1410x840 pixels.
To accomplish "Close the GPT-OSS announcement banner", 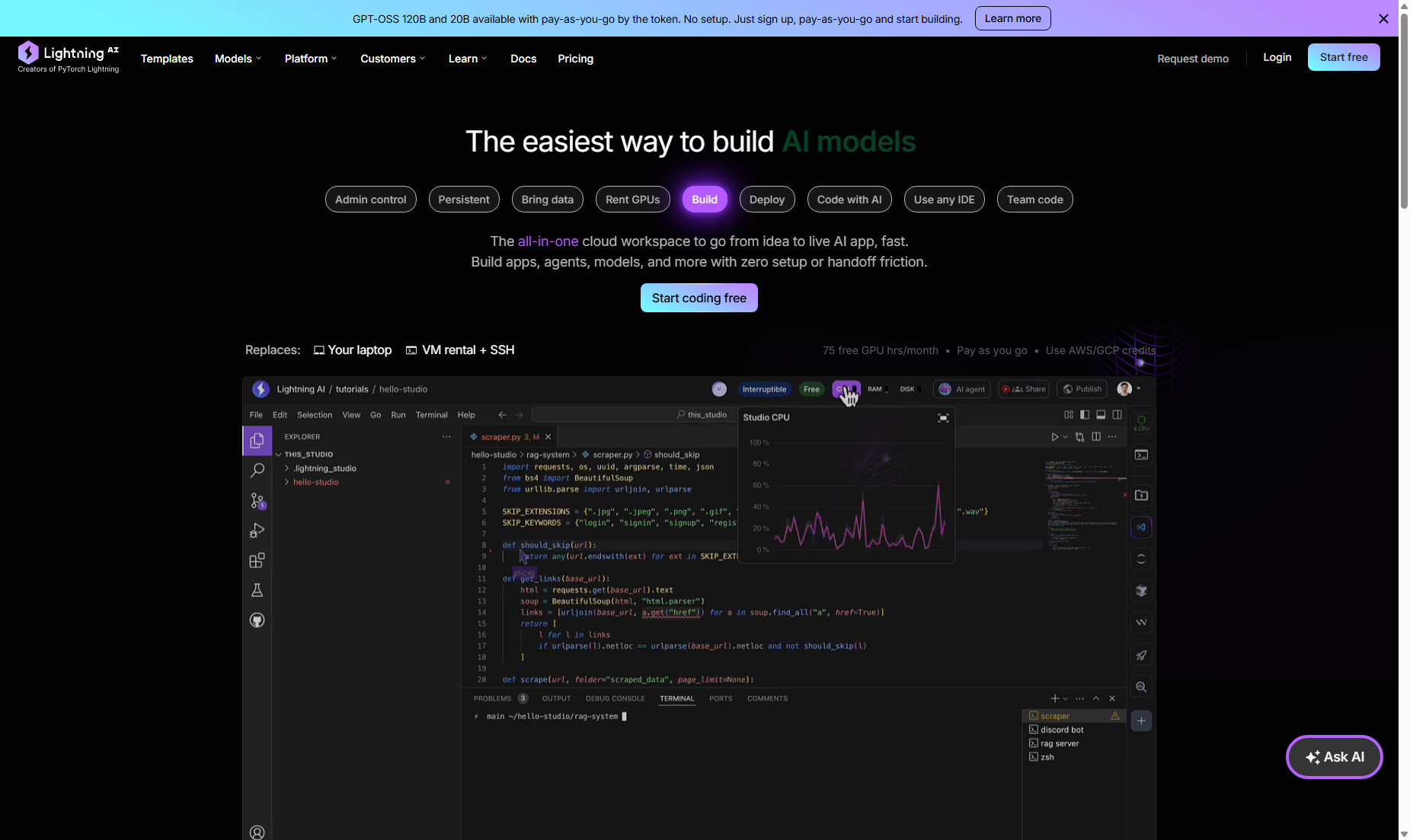I will pos(1383,19).
